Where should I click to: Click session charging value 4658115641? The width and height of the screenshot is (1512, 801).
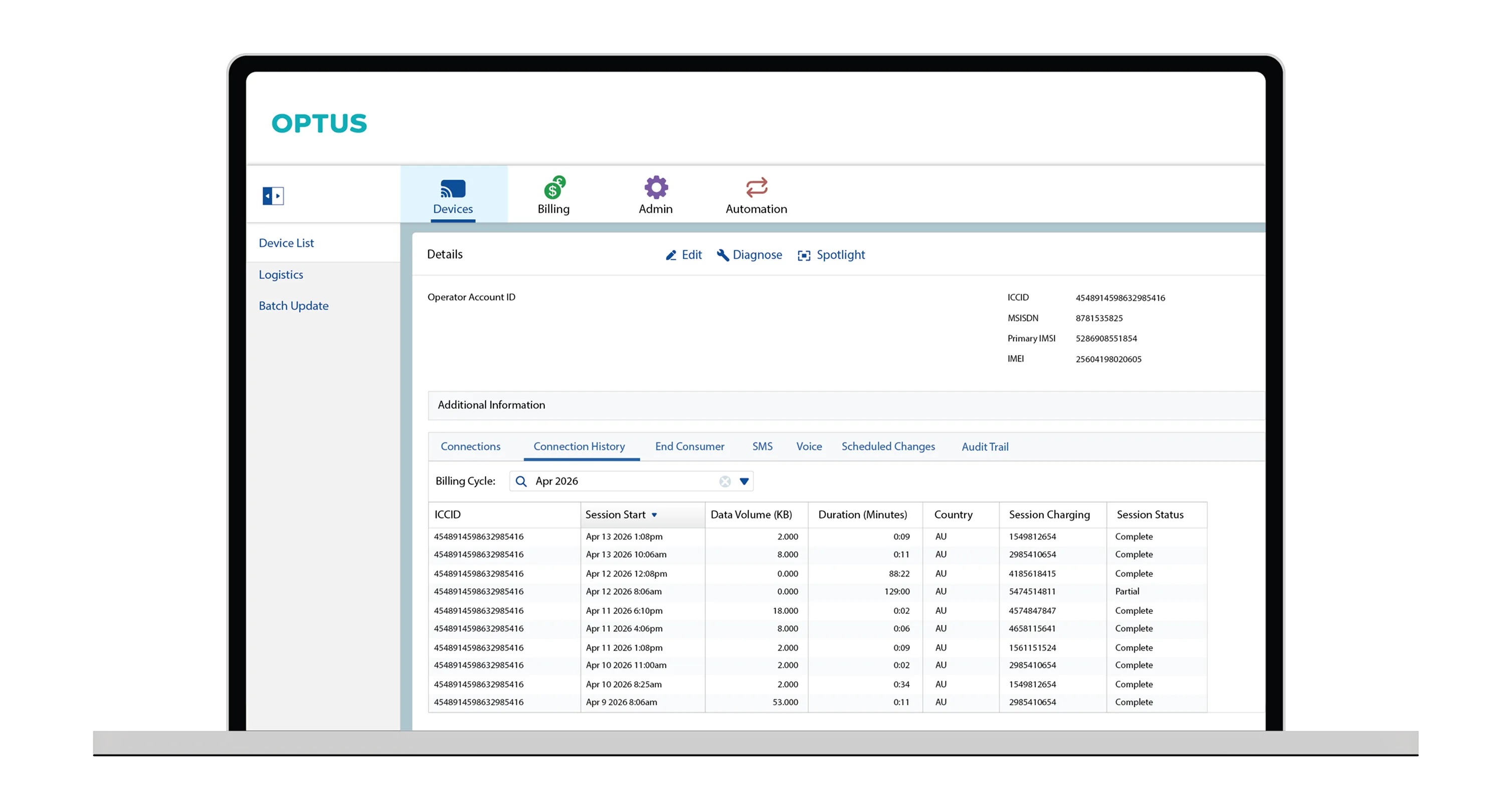tap(1032, 628)
